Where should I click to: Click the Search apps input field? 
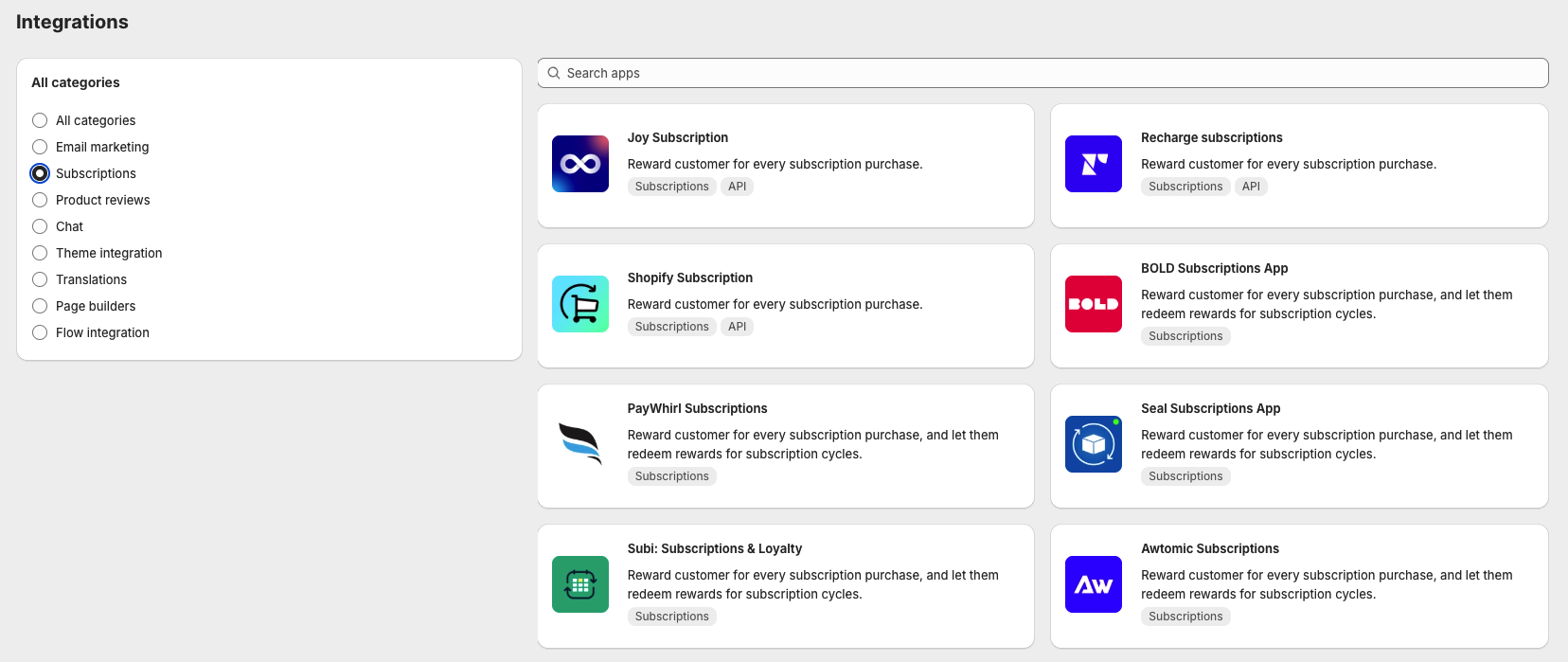tap(1042, 73)
